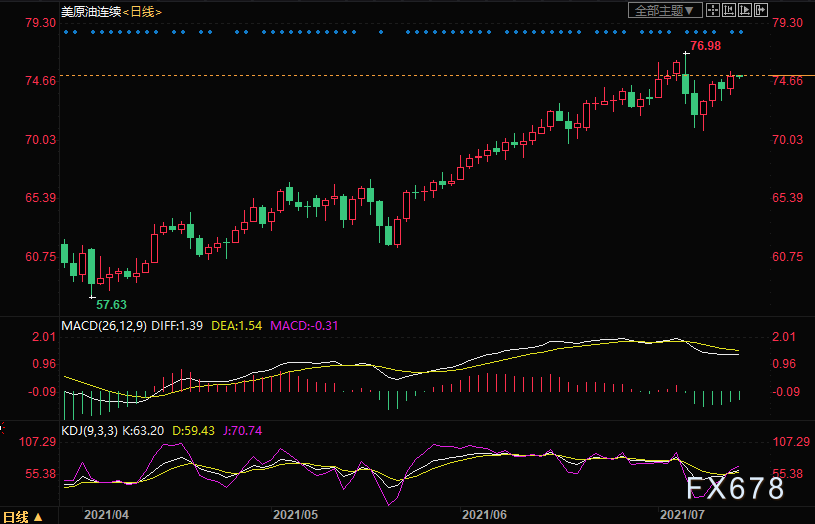Open the 全部主题 dropdown
The height and width of the screenshot is (524, 815).
[665, 11]
